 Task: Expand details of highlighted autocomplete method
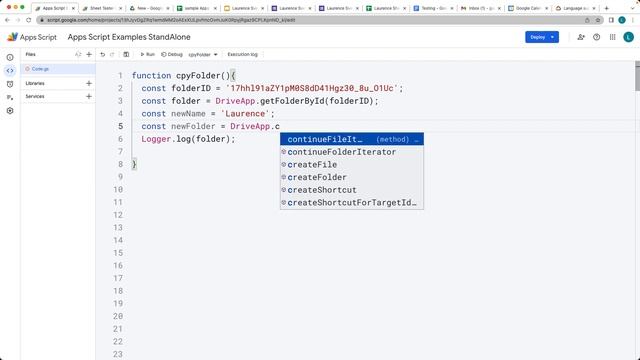pyautogui.click(x=417, y=139)
